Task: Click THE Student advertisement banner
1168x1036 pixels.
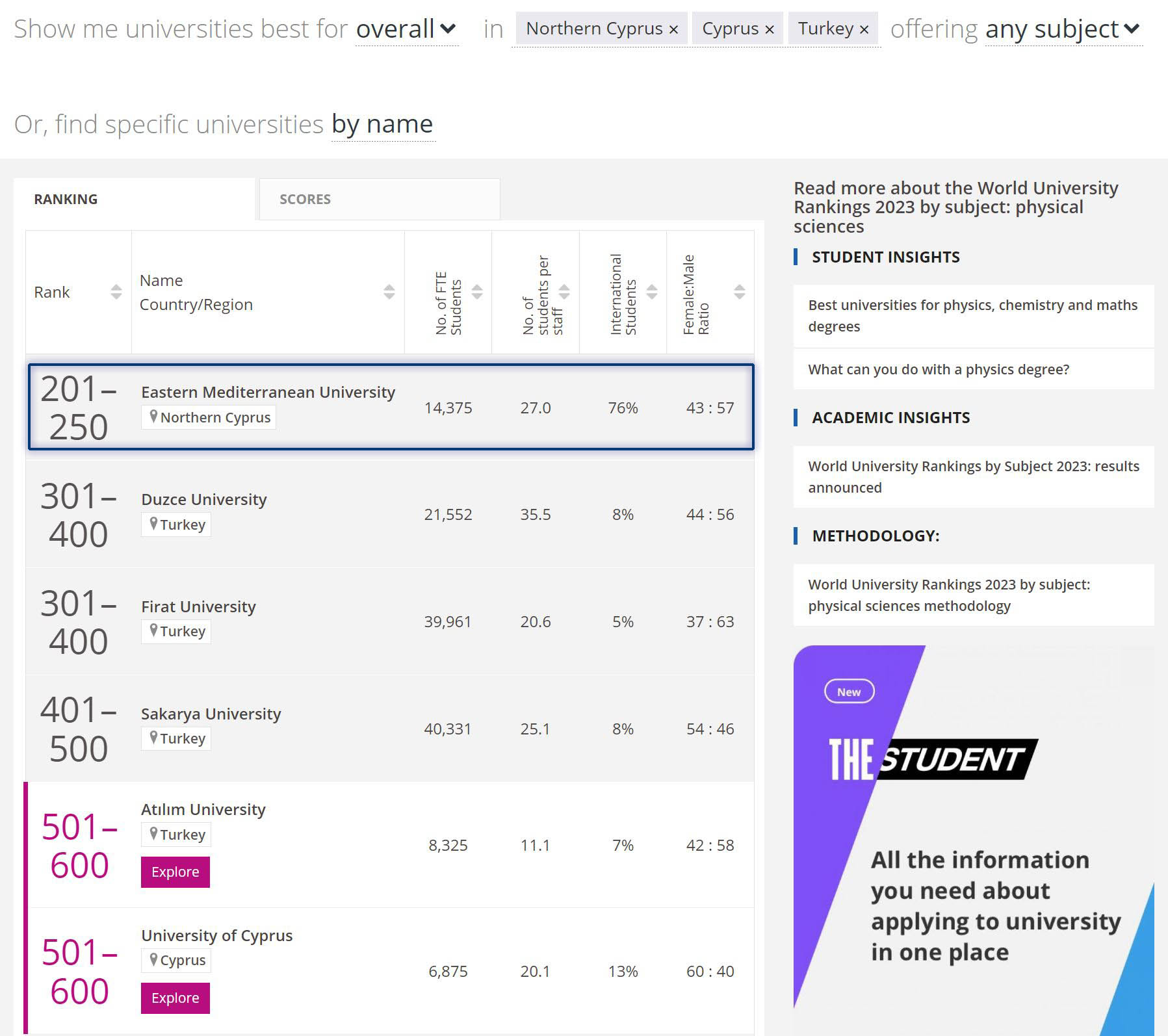Action: tap(973, 825)
